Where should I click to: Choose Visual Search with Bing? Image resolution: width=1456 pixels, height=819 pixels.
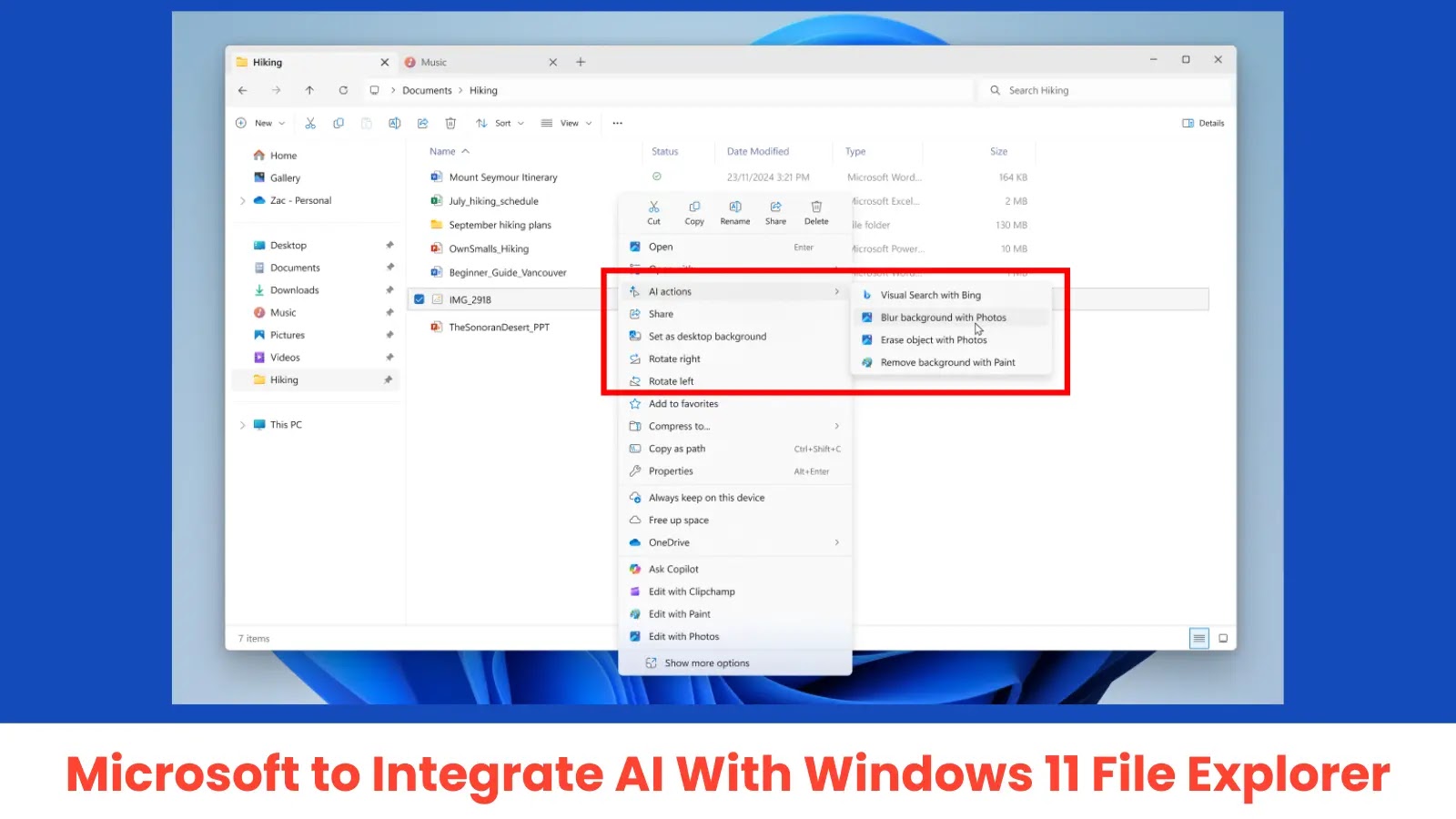[951, 296]
